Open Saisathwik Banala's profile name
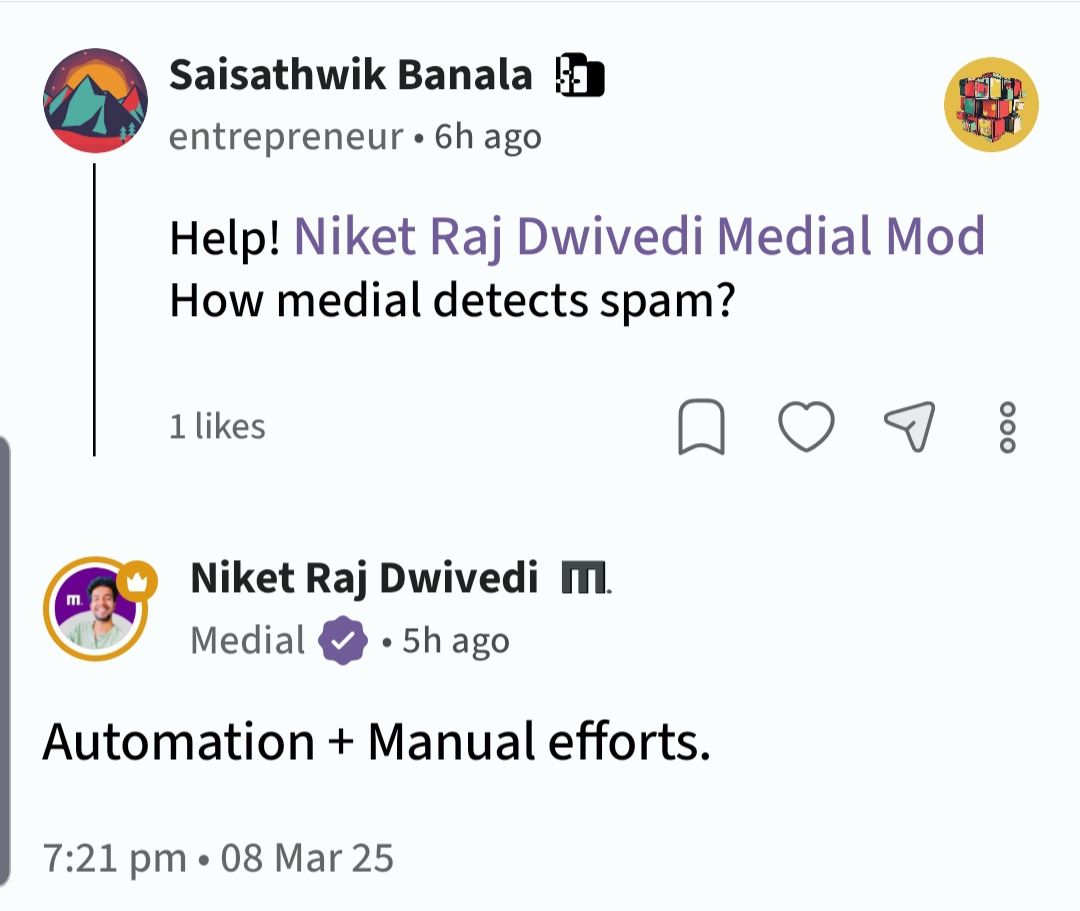Image resolution: width=1080 pixels, height=911 pixels. 350,75
